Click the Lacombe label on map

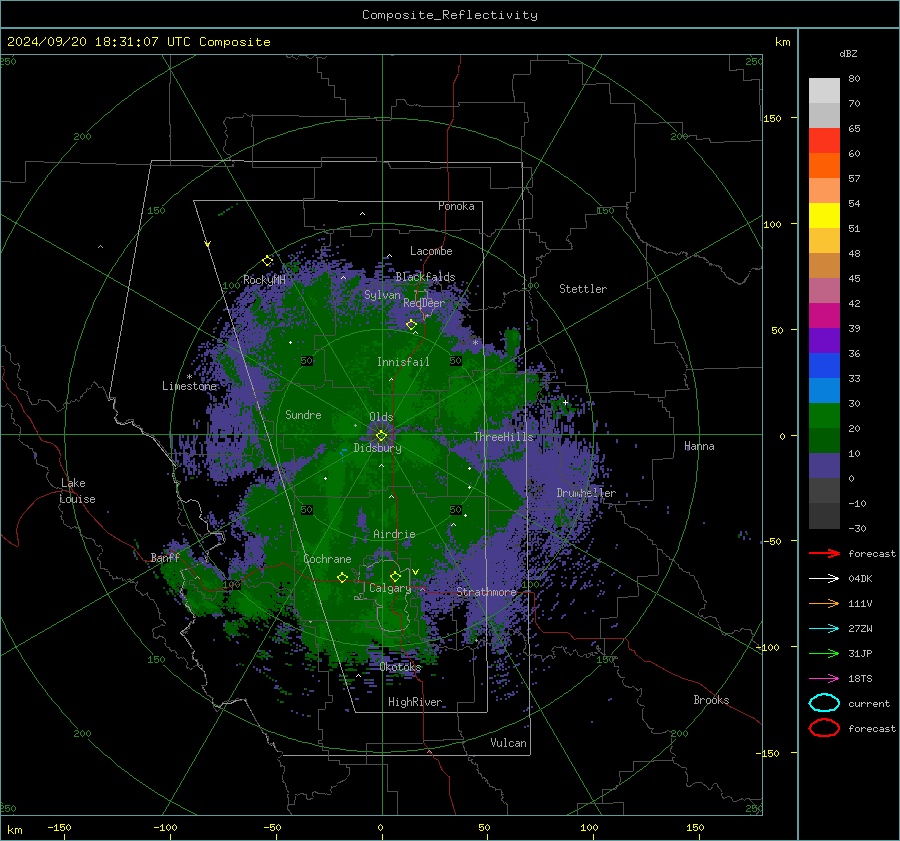431,251
